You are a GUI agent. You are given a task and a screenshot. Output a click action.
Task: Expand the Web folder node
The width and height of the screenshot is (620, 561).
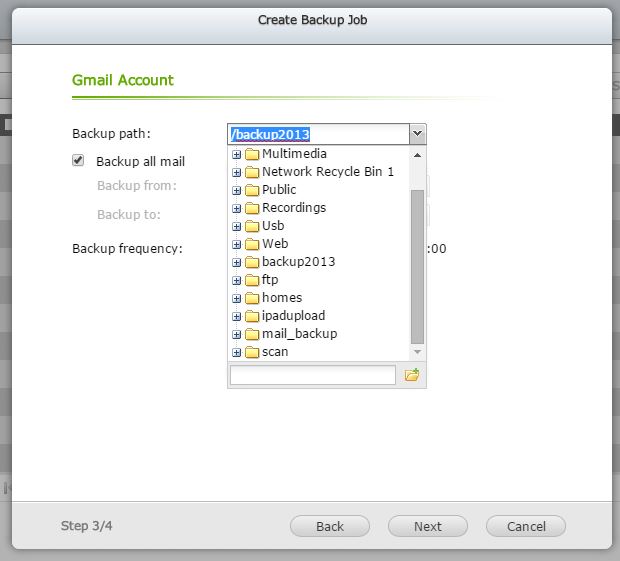pyautogui.click(x=236, y=244)
